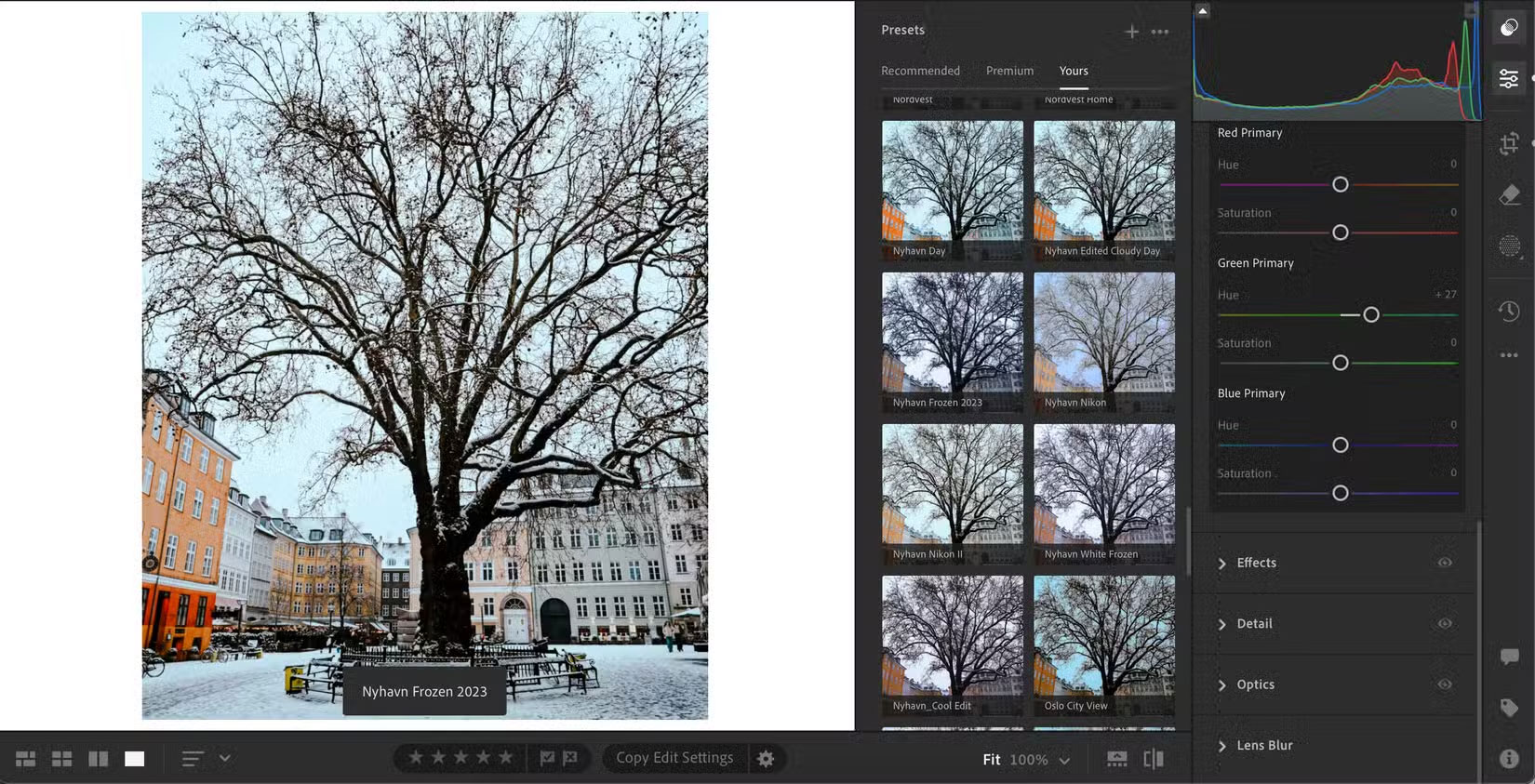The width and height of the screenshot is (1535, 784).
Task: Switch to the Premium presets tab
Action: [1009, 71]
